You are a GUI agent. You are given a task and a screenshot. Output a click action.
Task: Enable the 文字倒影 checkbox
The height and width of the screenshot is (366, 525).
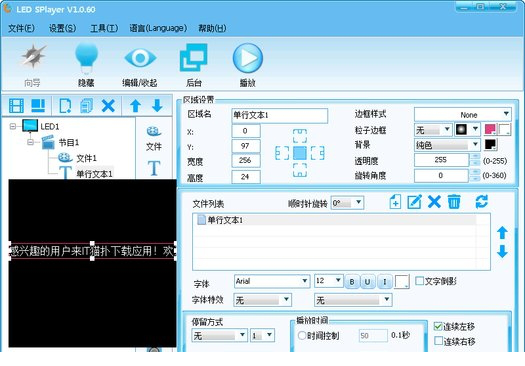pos(420,281)
